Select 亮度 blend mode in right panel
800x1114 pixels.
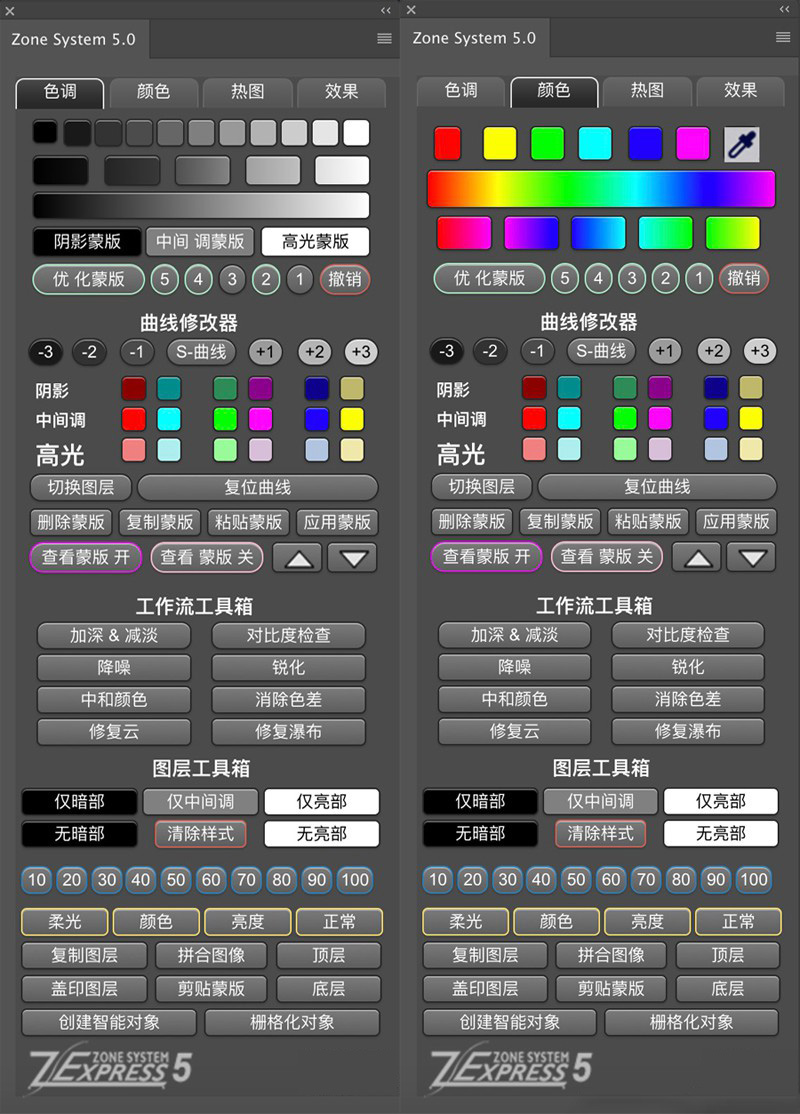(647, 921)
